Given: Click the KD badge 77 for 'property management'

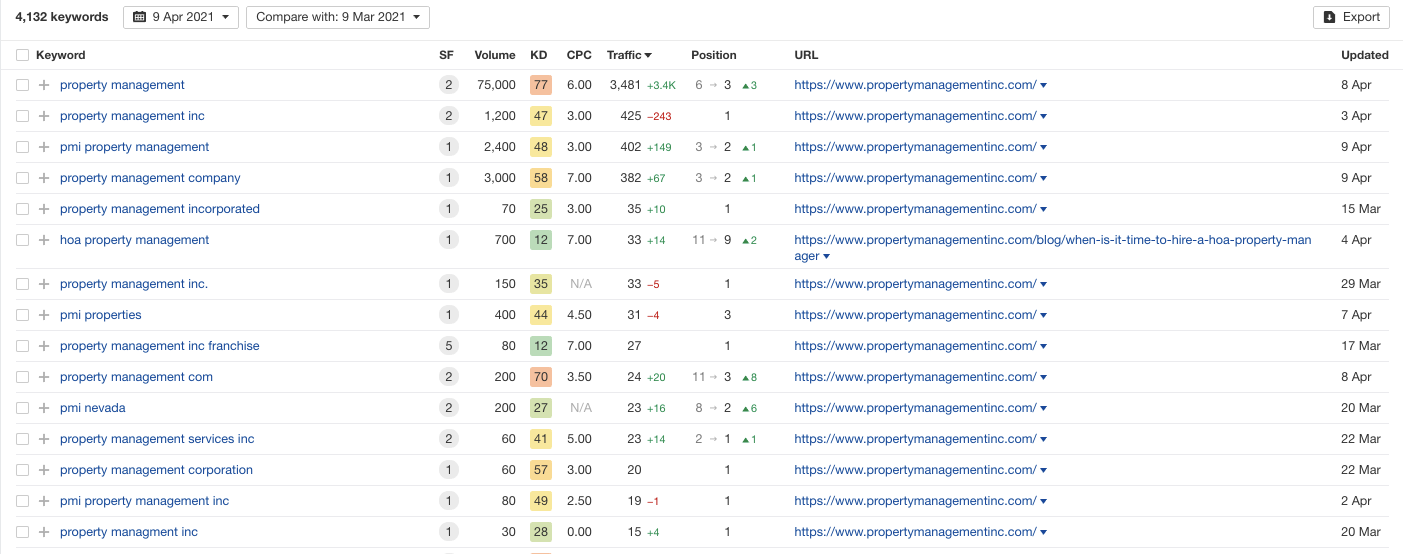Looking at the screenshot, I should pyautogui.click(x=540, y=85).
